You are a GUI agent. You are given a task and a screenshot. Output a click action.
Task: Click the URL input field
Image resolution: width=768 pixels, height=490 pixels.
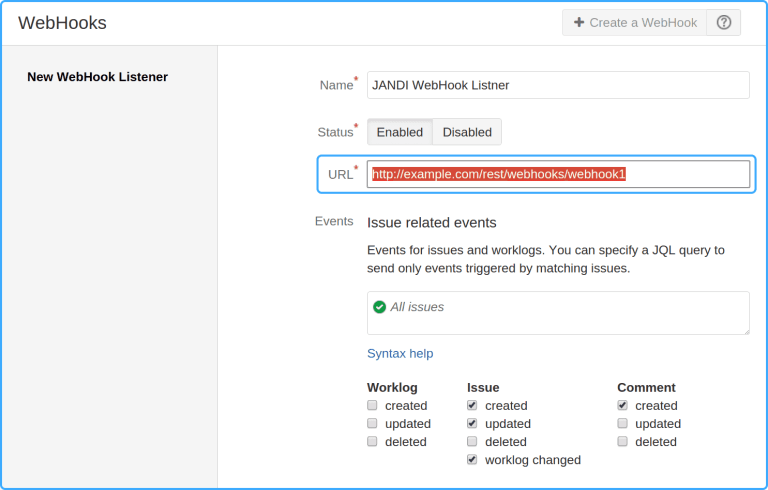(558, 174)
